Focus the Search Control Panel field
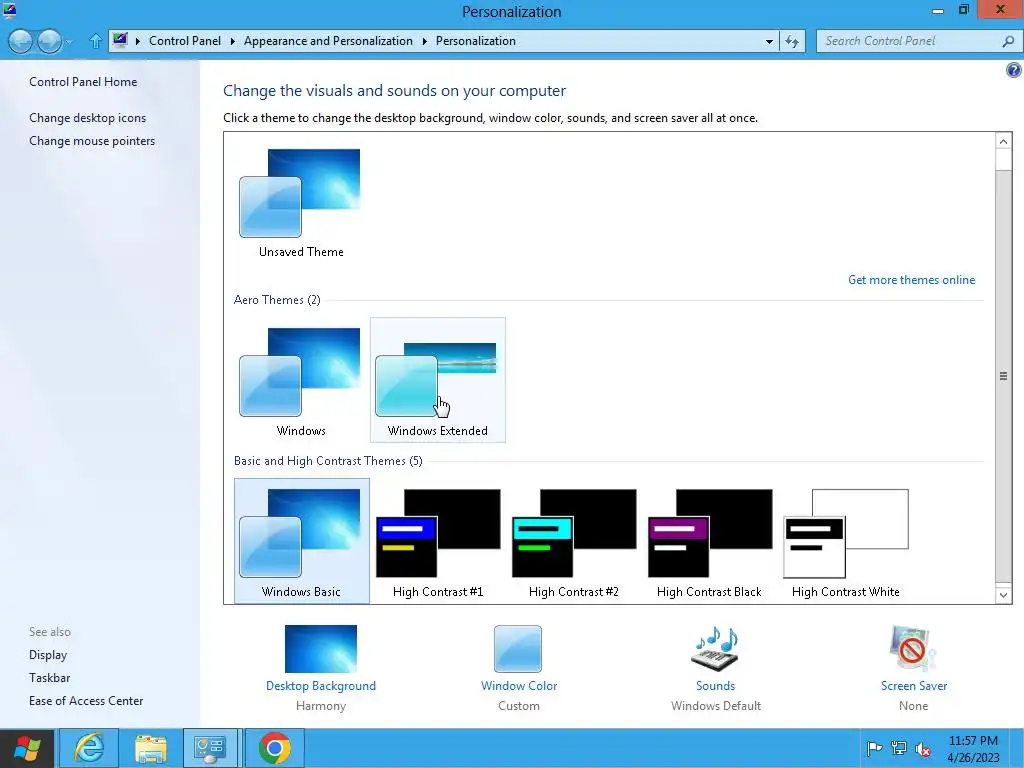Viewport: 1024px width, 768px height. (908, 41)
